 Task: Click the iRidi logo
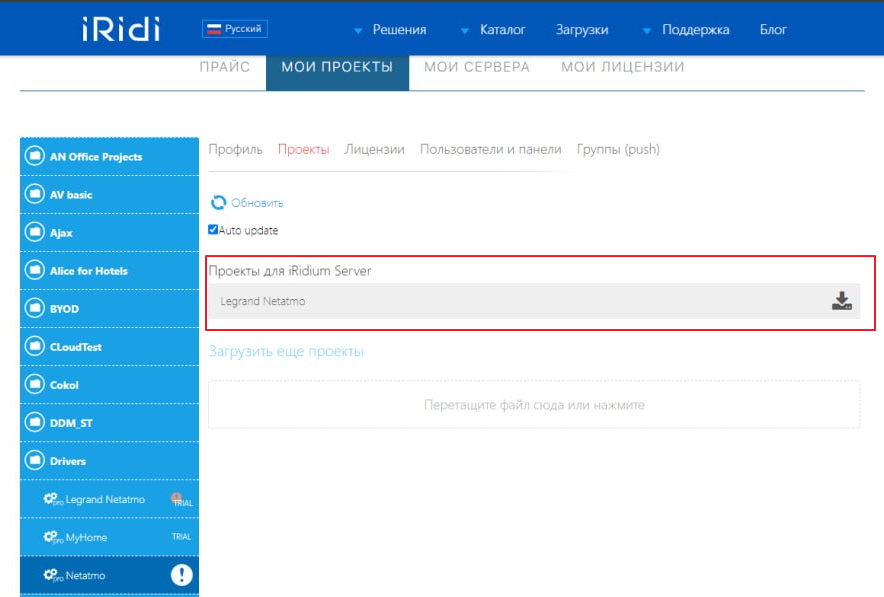pos(121,29)
